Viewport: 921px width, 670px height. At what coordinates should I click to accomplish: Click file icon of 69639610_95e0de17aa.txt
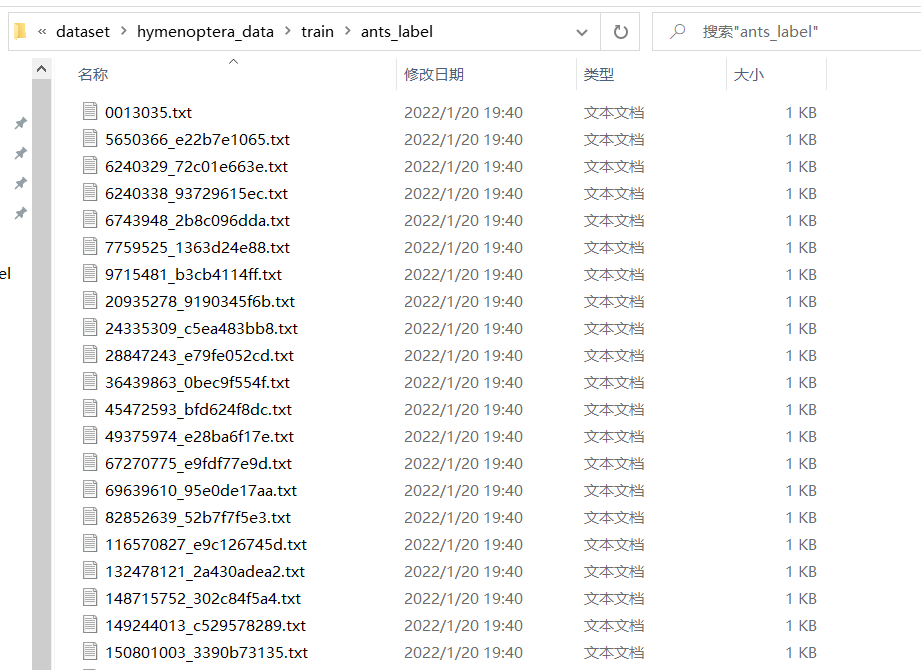coord(90,489)
